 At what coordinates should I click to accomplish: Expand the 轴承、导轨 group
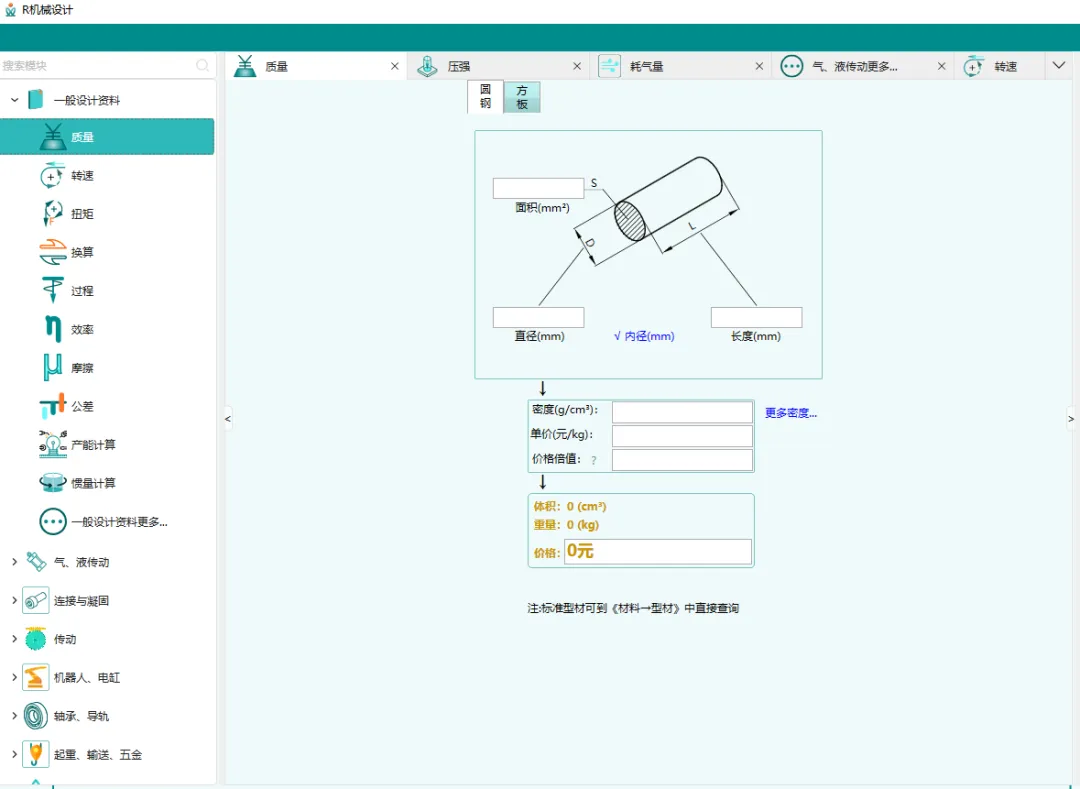(x=14, y=716)
